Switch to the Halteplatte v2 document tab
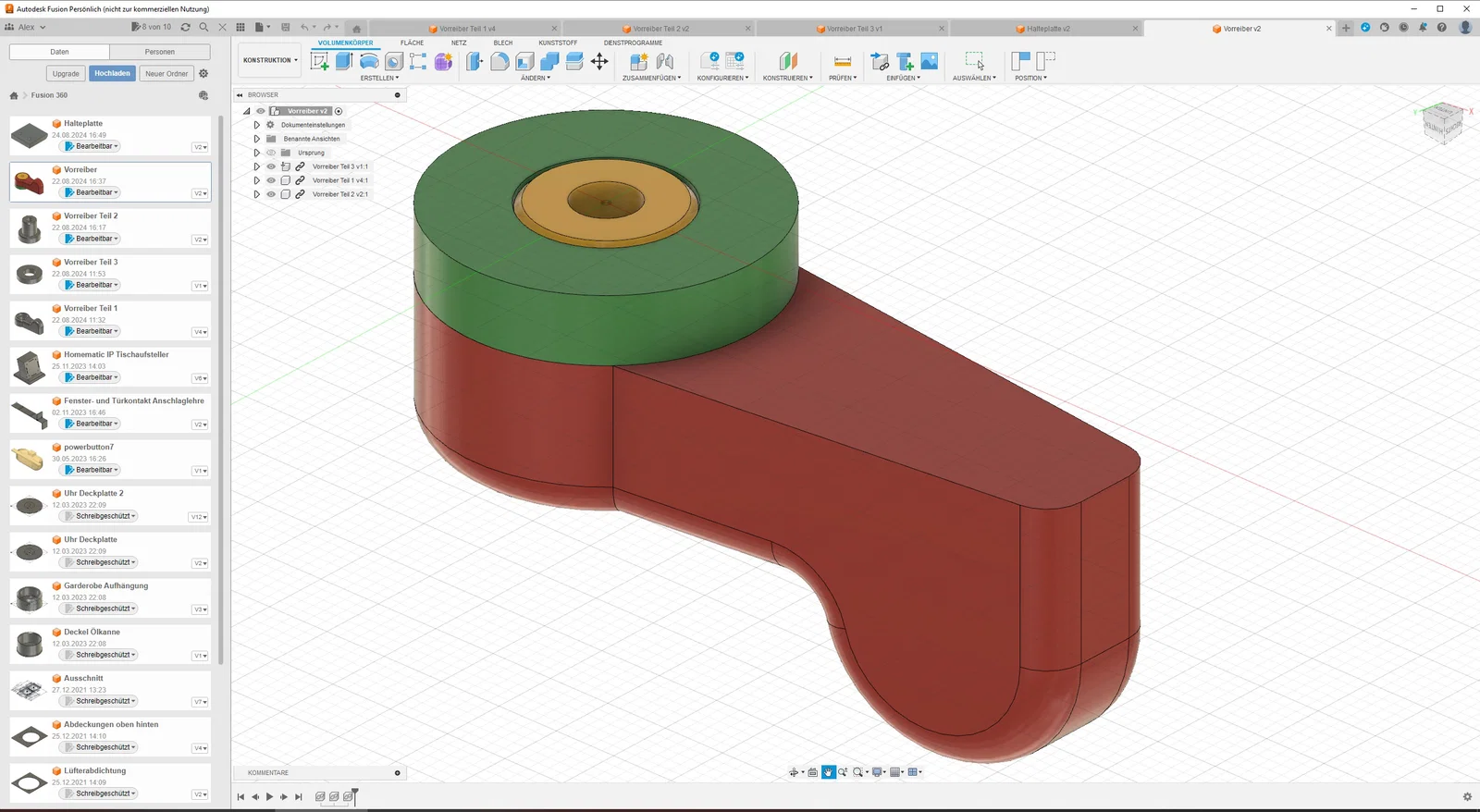The image size is (1480, 812). point(1046,29)
